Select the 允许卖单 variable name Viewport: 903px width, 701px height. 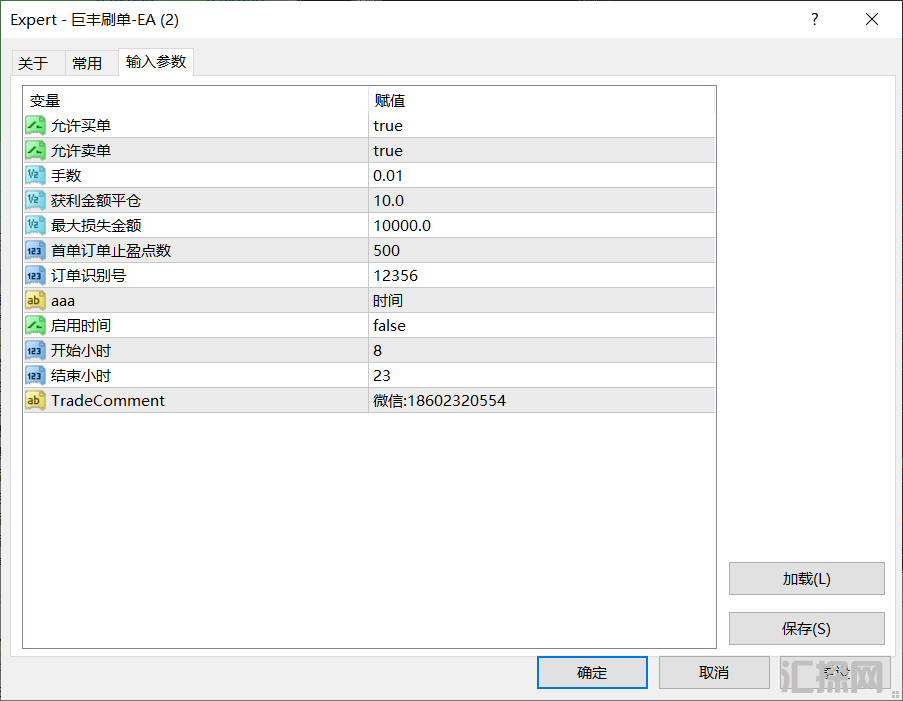click(81, 151)
